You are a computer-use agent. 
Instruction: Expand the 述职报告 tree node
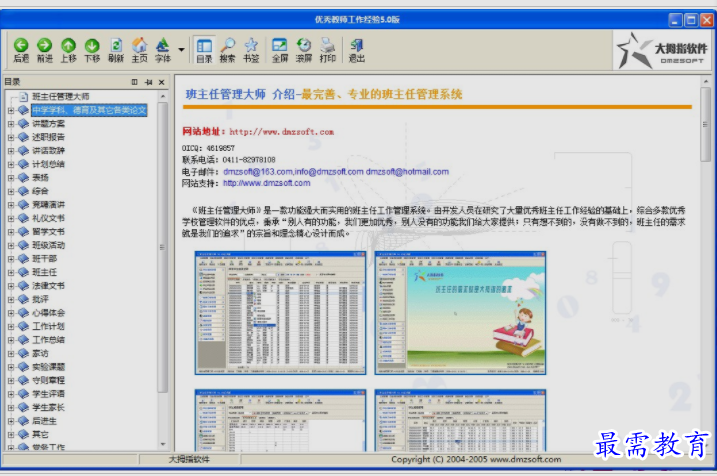point(11,137)
